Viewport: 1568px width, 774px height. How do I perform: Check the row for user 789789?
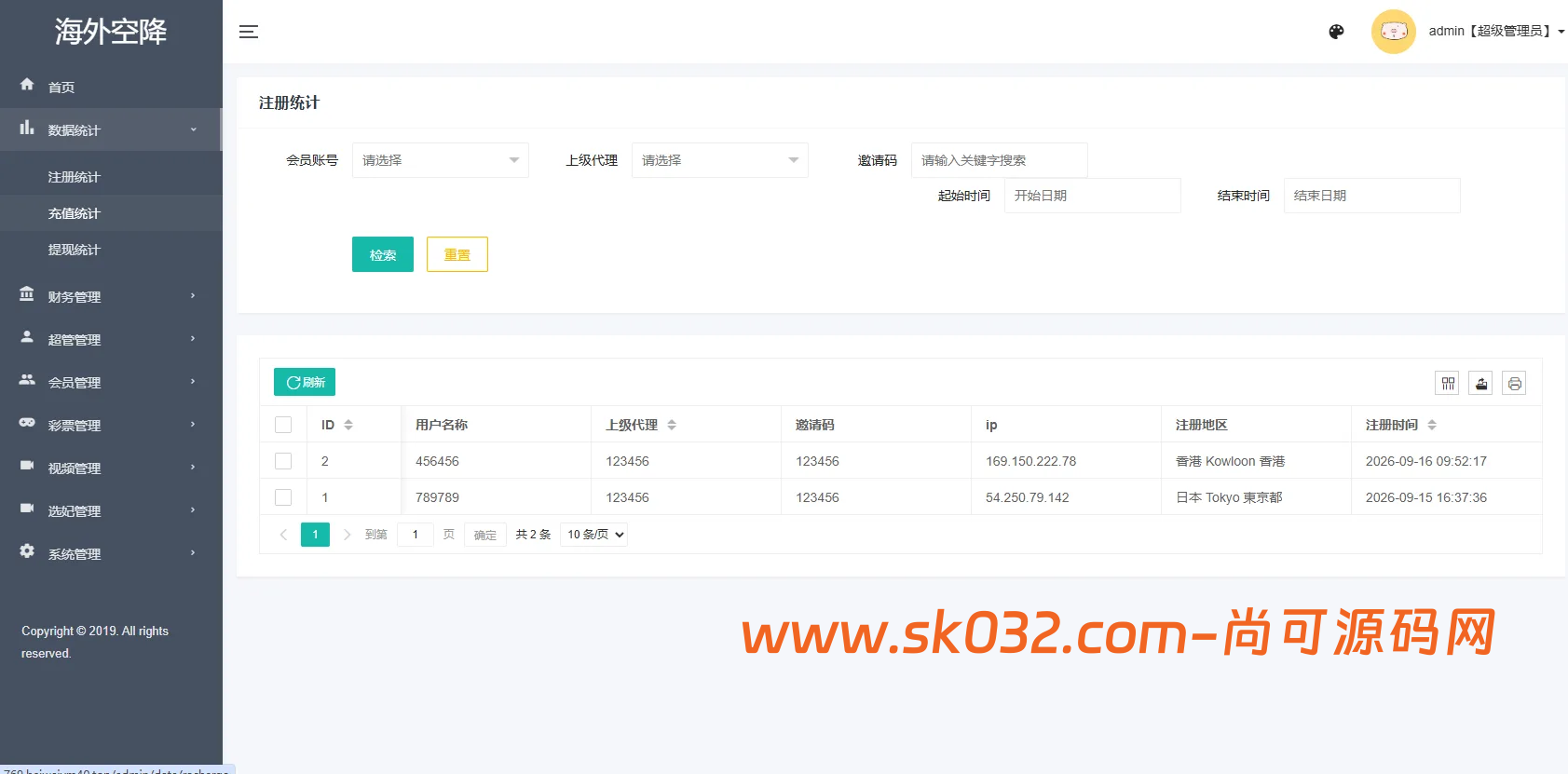(x=283, y=497)
